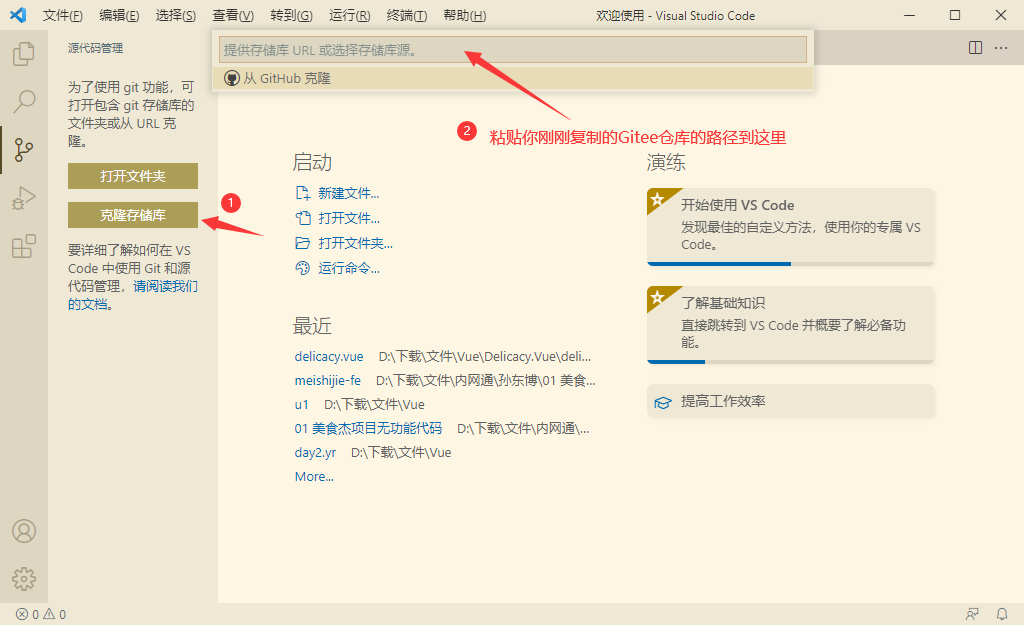
Task: Click the 启动 heading
Action: [312, 162]
